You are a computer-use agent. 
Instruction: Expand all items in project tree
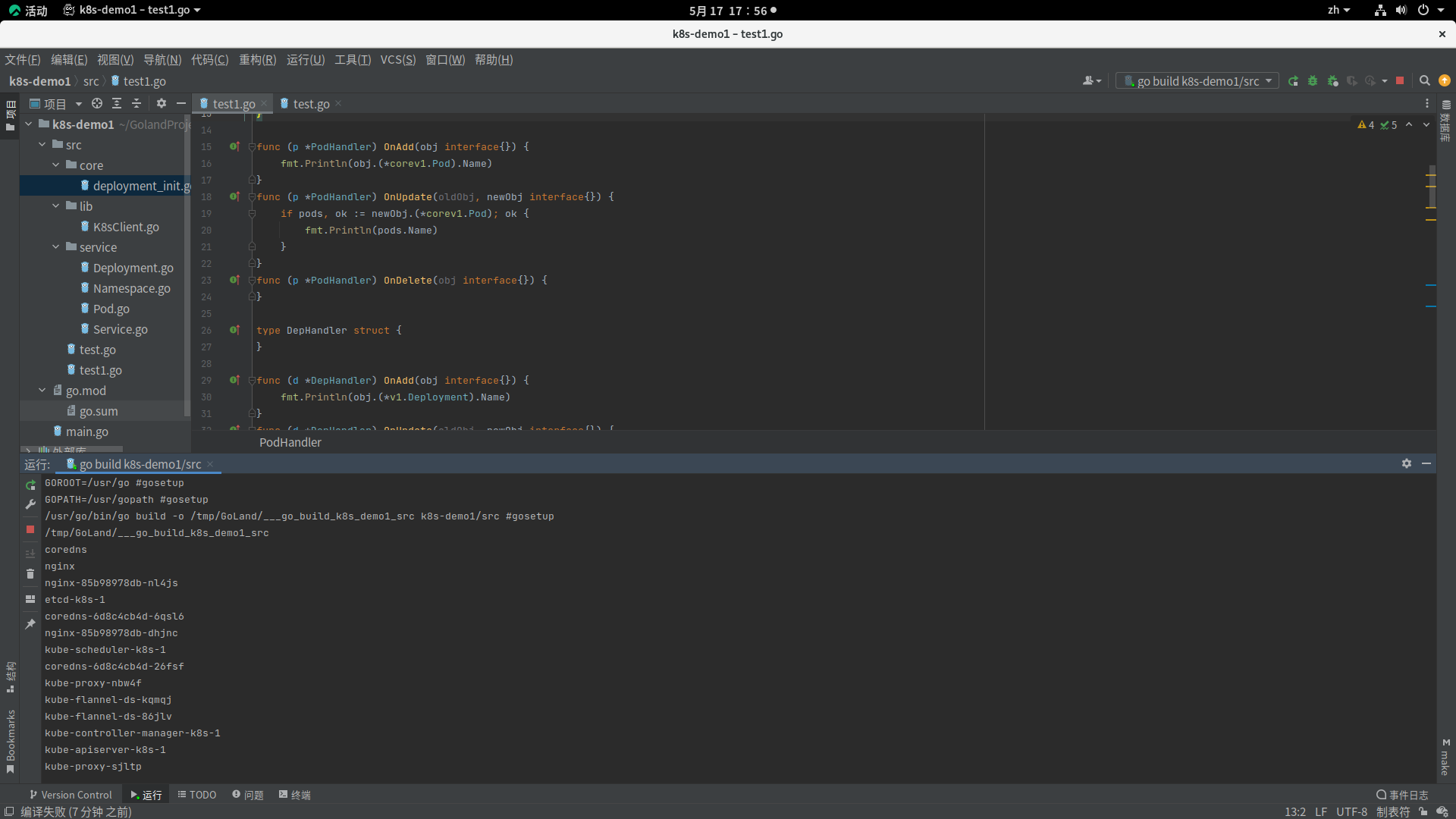pyautogui.click(x=117, y=103)
